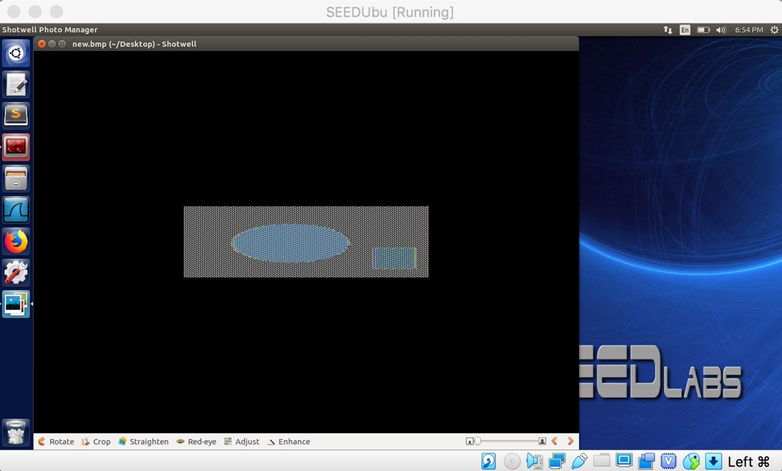This screenshot has height=471, width=782.
Task: Open the Adjust color panel
Action: pyautogui.click(x=241, y=442)
